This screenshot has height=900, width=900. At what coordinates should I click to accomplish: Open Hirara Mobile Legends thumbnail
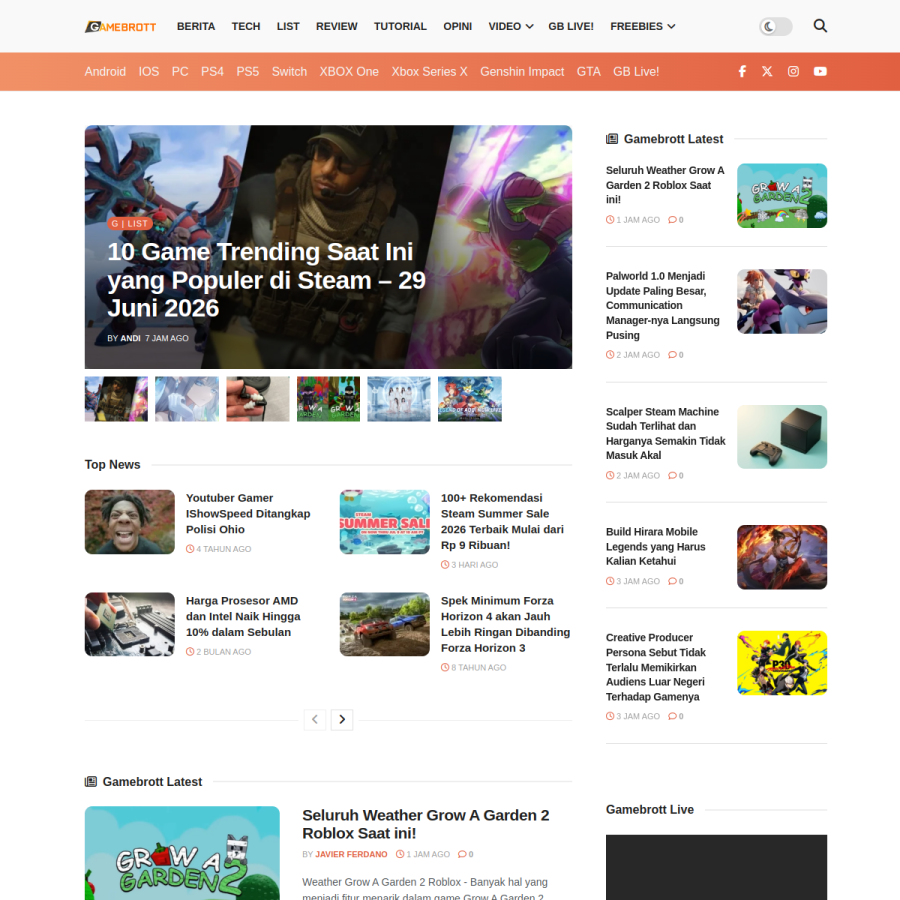[782, 557]
